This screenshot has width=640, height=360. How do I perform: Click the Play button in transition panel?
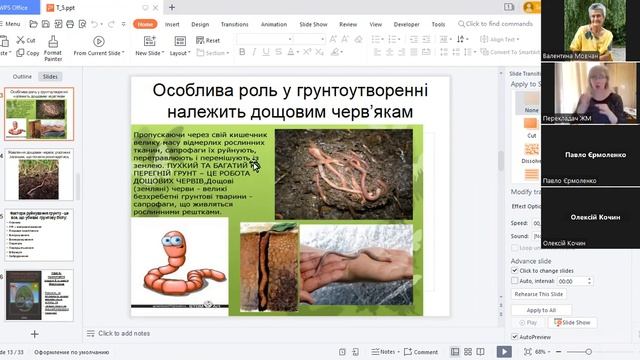tap(528, 322)
